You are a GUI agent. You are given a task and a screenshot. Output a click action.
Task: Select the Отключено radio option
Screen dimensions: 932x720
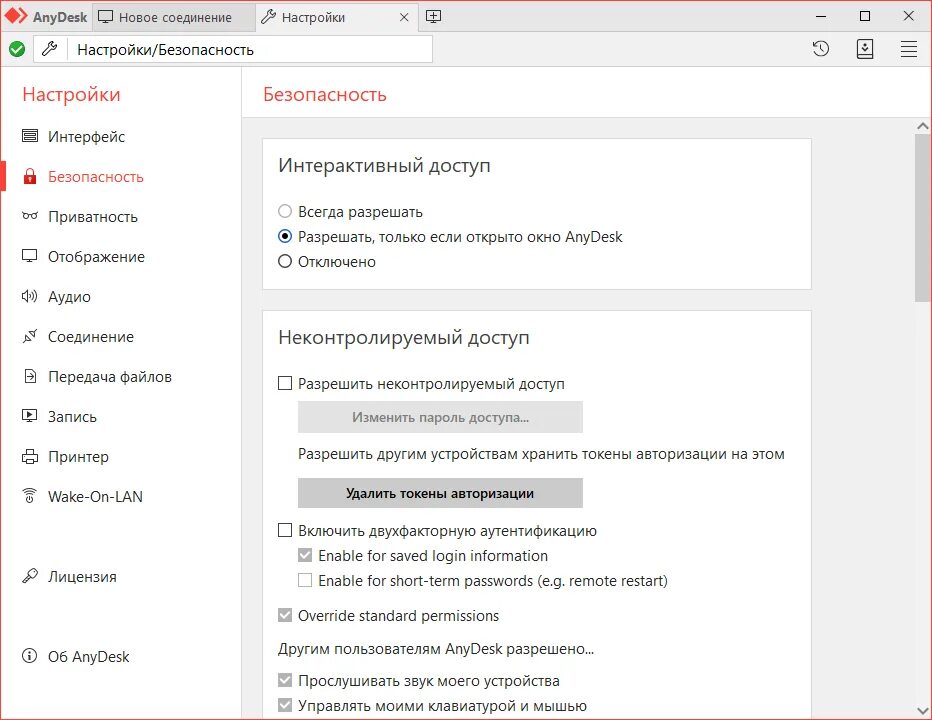(x=285, y=261)
